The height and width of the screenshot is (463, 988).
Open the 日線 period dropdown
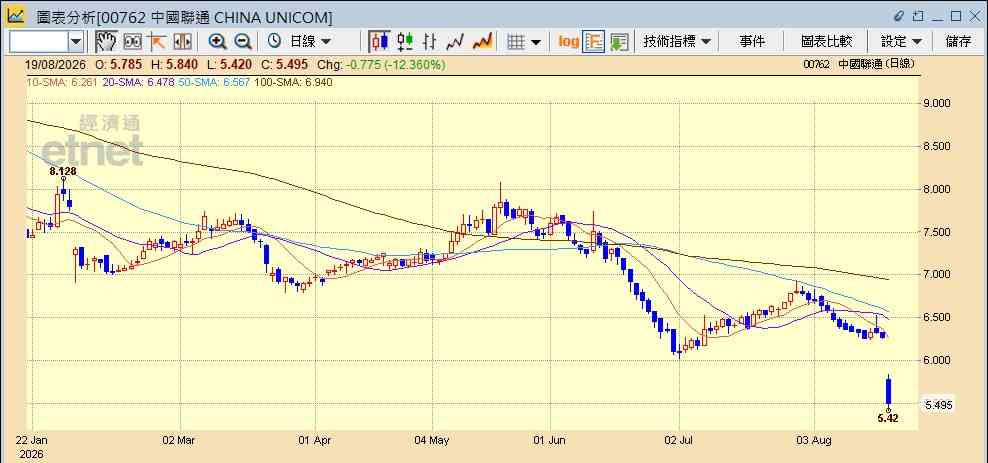[x=309, y=42]
